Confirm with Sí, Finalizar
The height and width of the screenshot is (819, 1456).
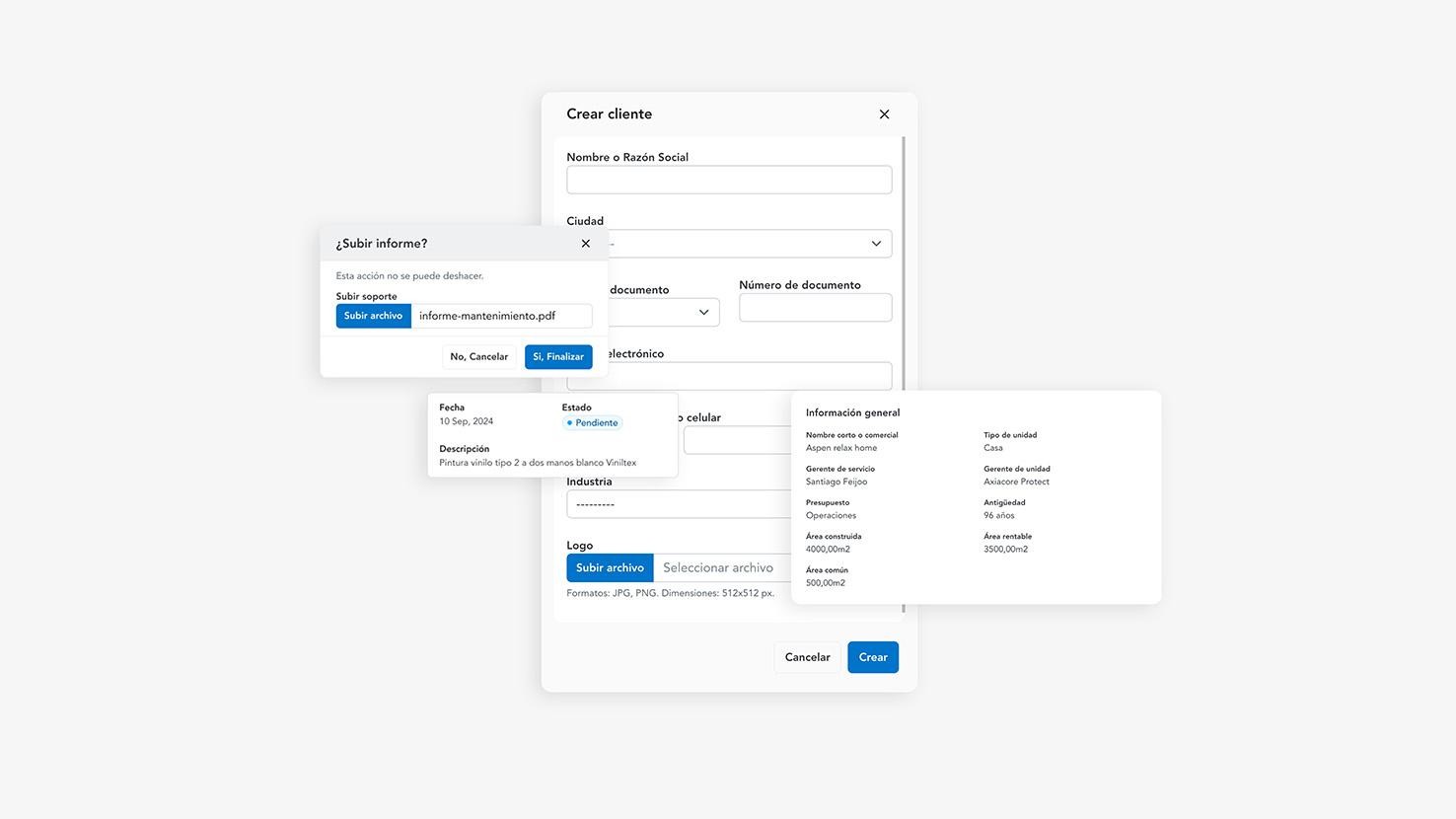pyautogui.click(x=557, y=356)
